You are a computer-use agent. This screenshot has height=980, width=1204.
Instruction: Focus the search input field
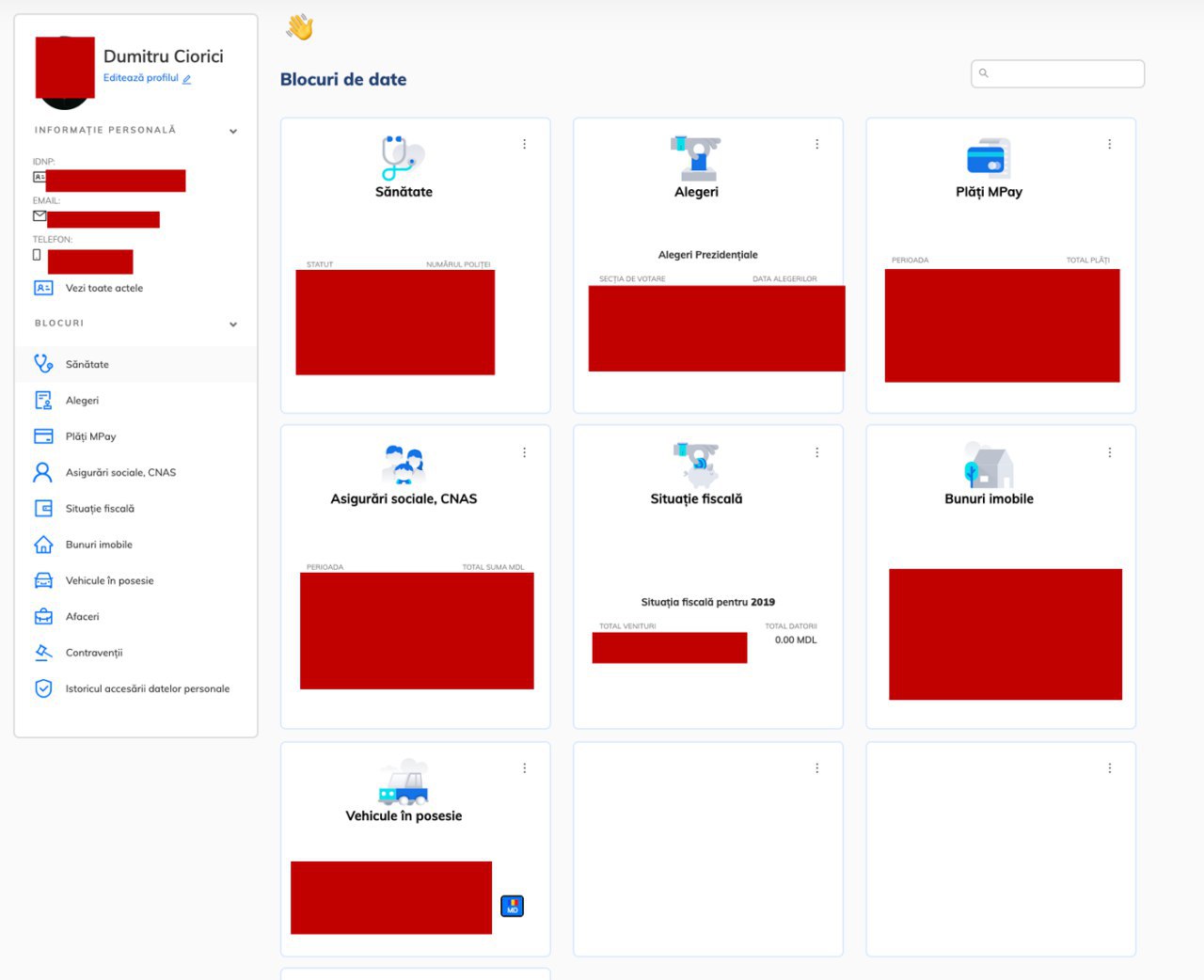click(x=1057, y=73)
